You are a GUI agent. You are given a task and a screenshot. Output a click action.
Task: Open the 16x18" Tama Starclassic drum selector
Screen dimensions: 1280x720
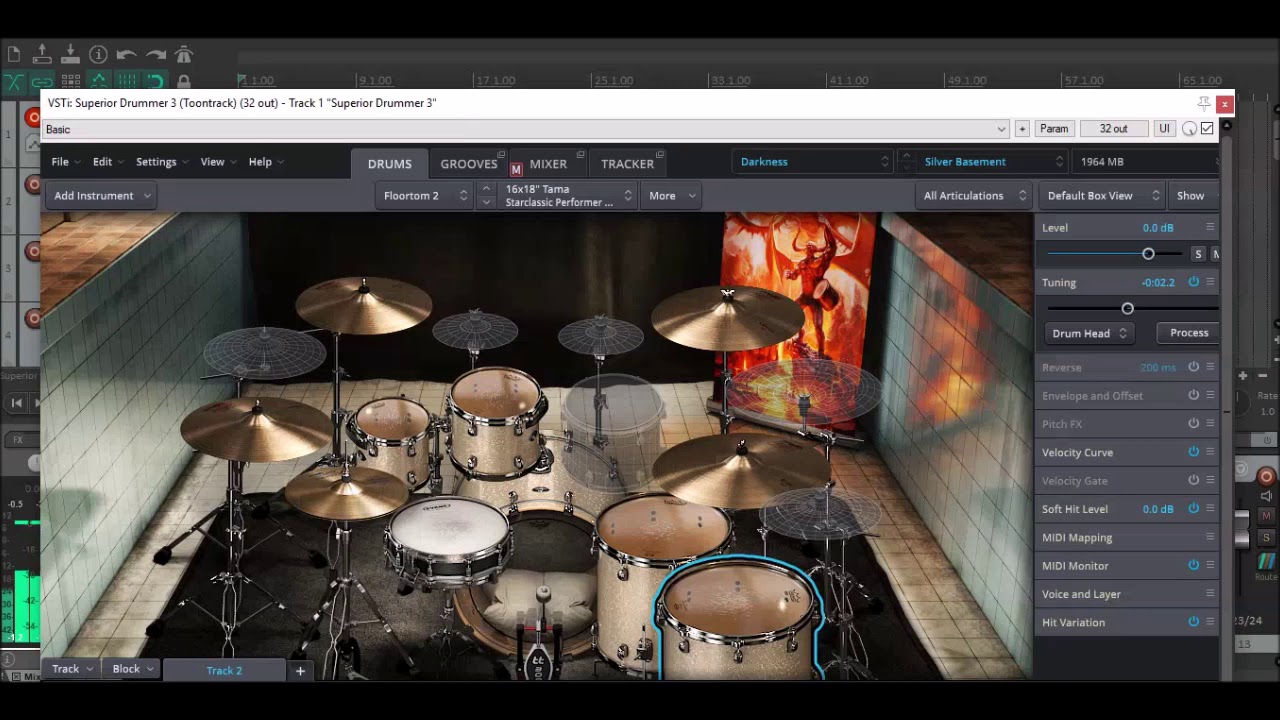[x=569, y=196]
